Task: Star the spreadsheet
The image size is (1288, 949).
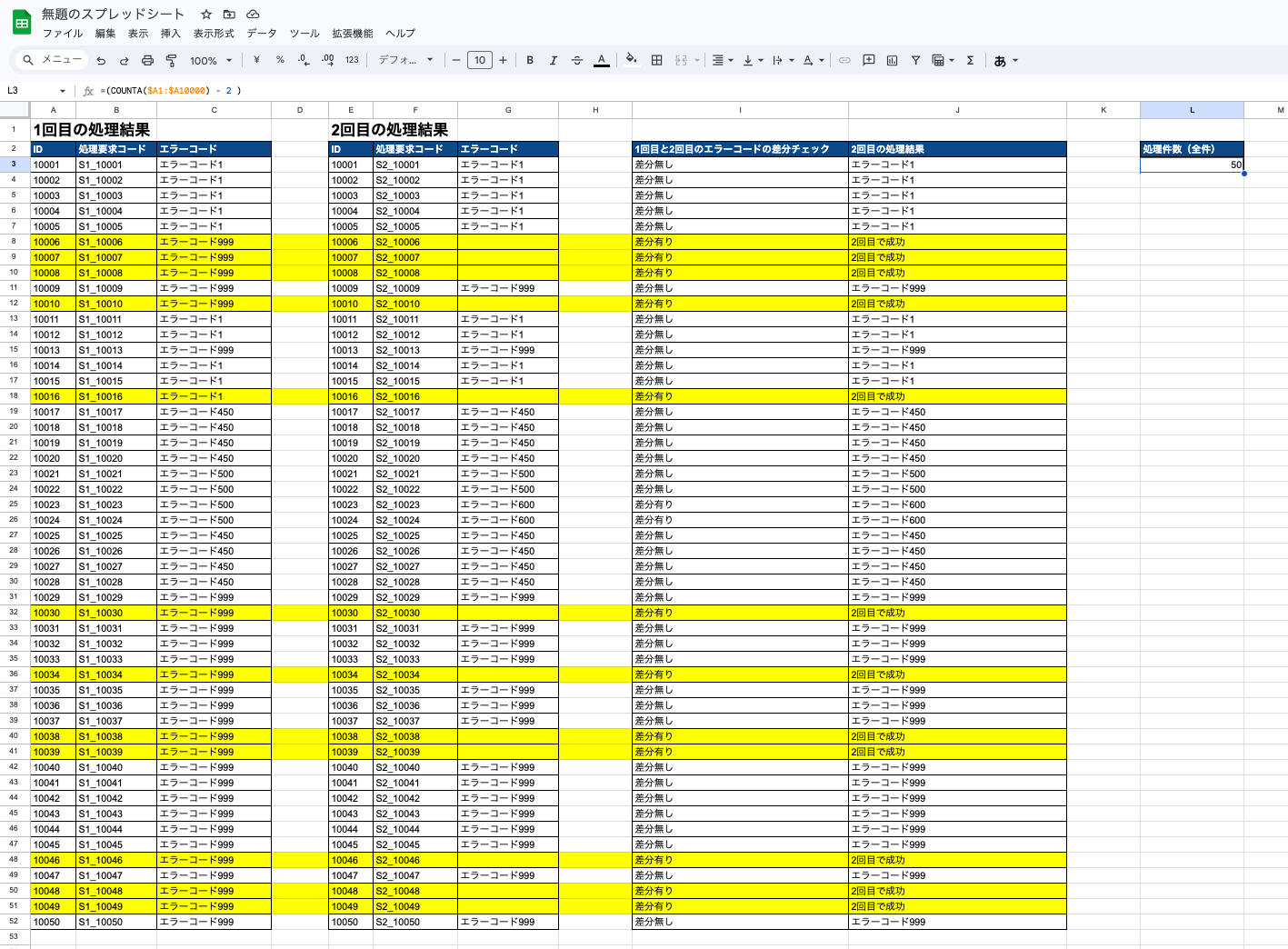Action: pos(206,15)
